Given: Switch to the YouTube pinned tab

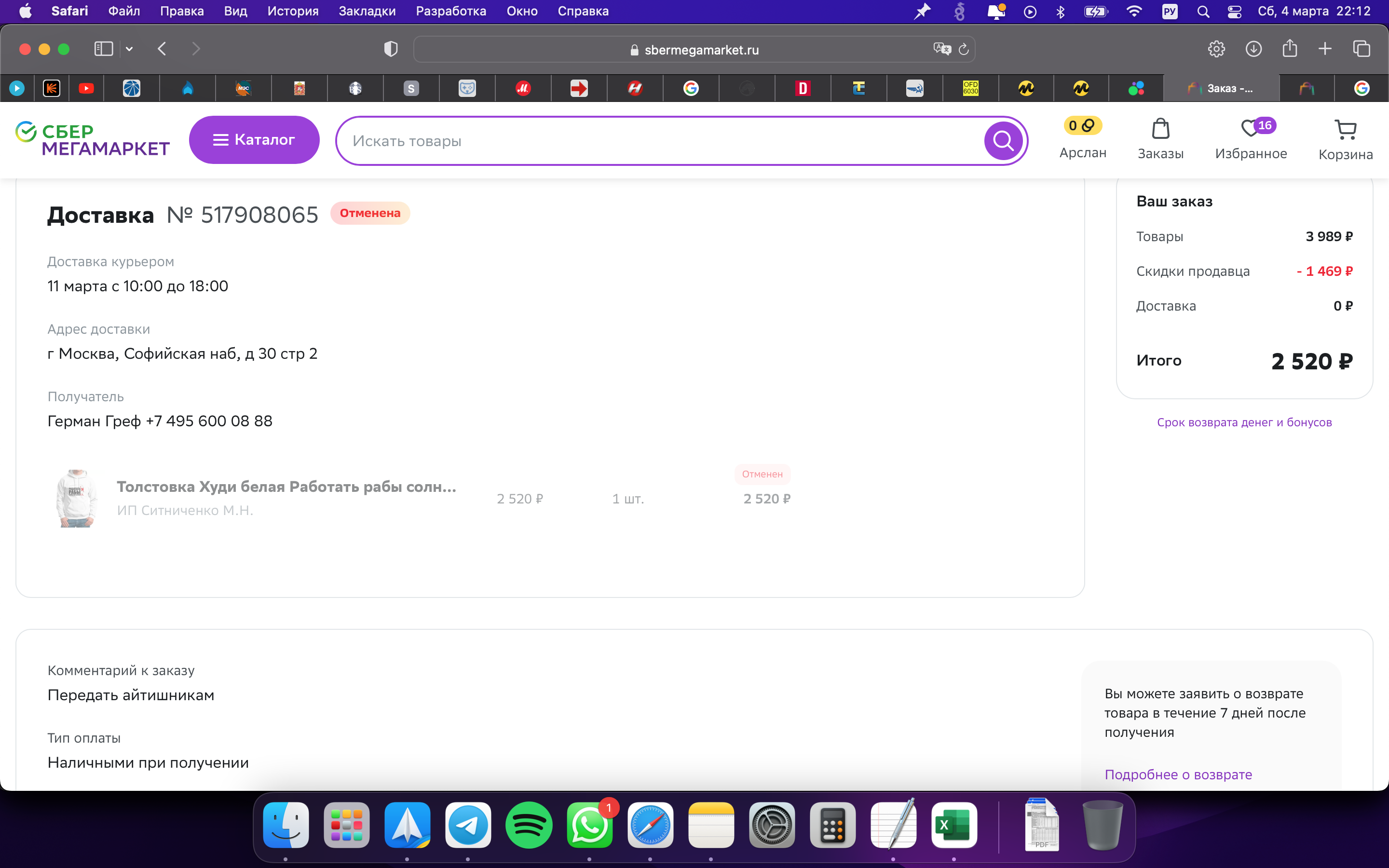Looking at the screenshot, I should click(x=86, y=88).
